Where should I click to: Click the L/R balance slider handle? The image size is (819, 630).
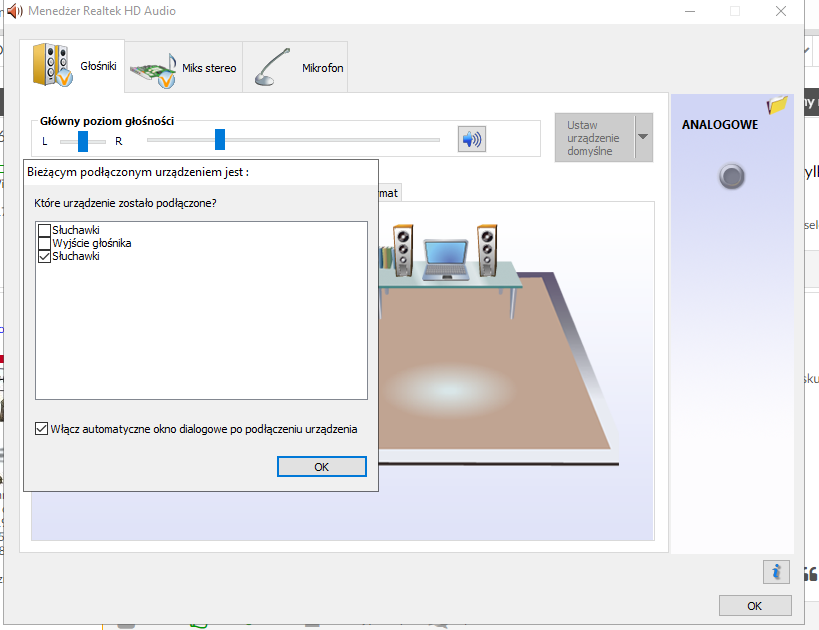point(83,141)
